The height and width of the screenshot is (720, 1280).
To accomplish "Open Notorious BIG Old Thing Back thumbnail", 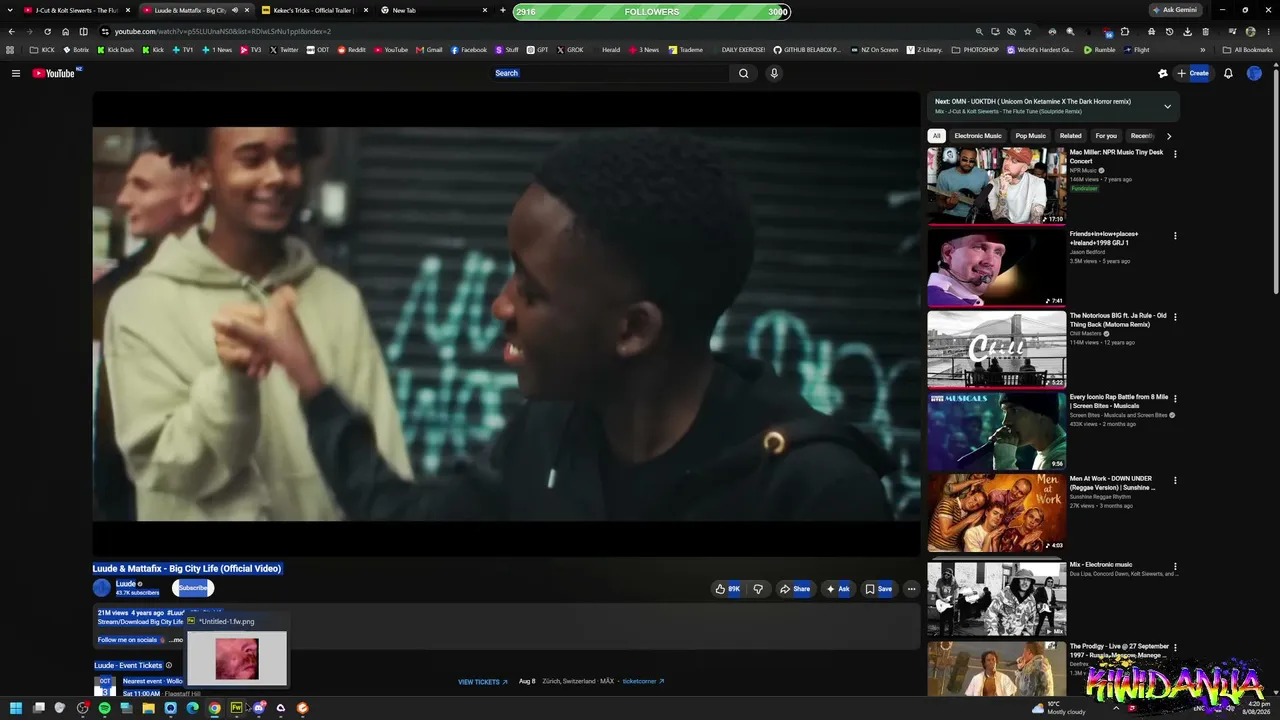I will click(x=996, y=349).
